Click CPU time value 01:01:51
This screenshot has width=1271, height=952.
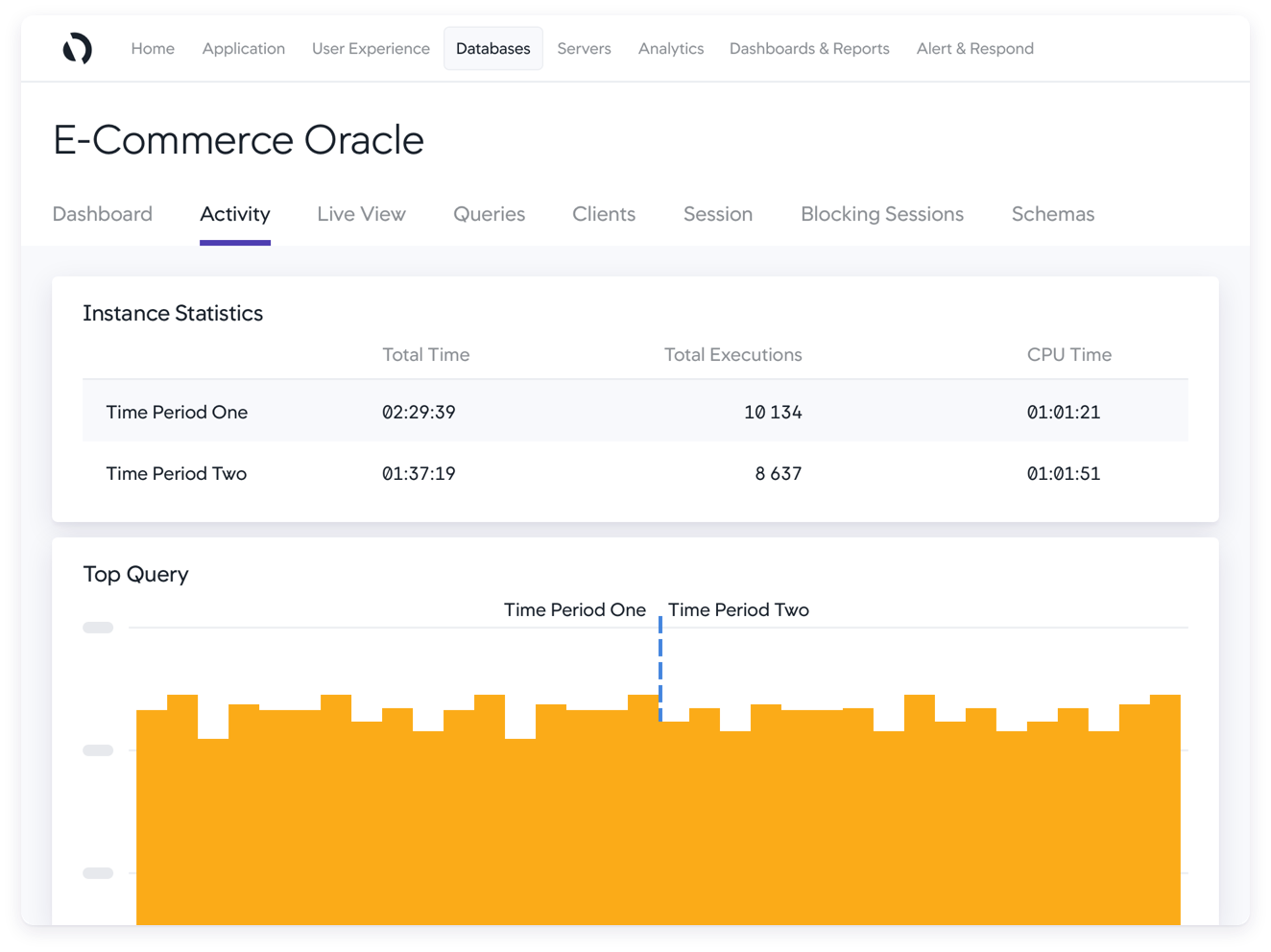tap(1064, 474)
